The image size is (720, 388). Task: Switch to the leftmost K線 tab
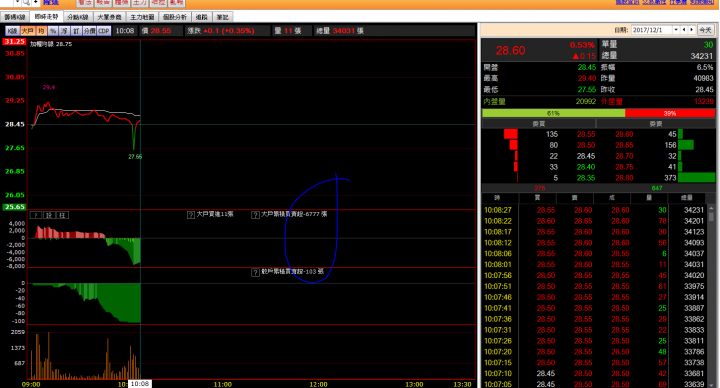15,17
